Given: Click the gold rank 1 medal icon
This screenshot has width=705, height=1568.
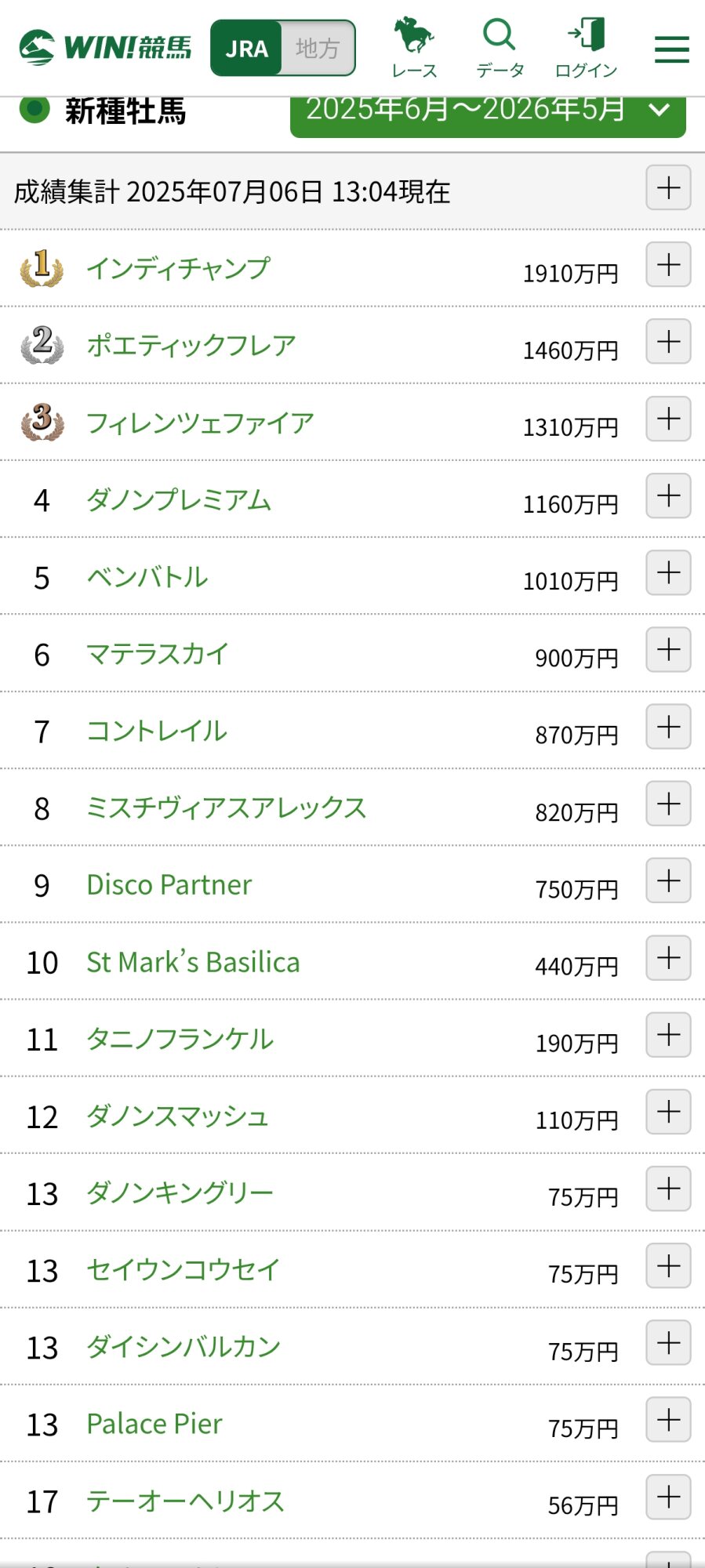Looking at the screenshot, I should point(42,268).
